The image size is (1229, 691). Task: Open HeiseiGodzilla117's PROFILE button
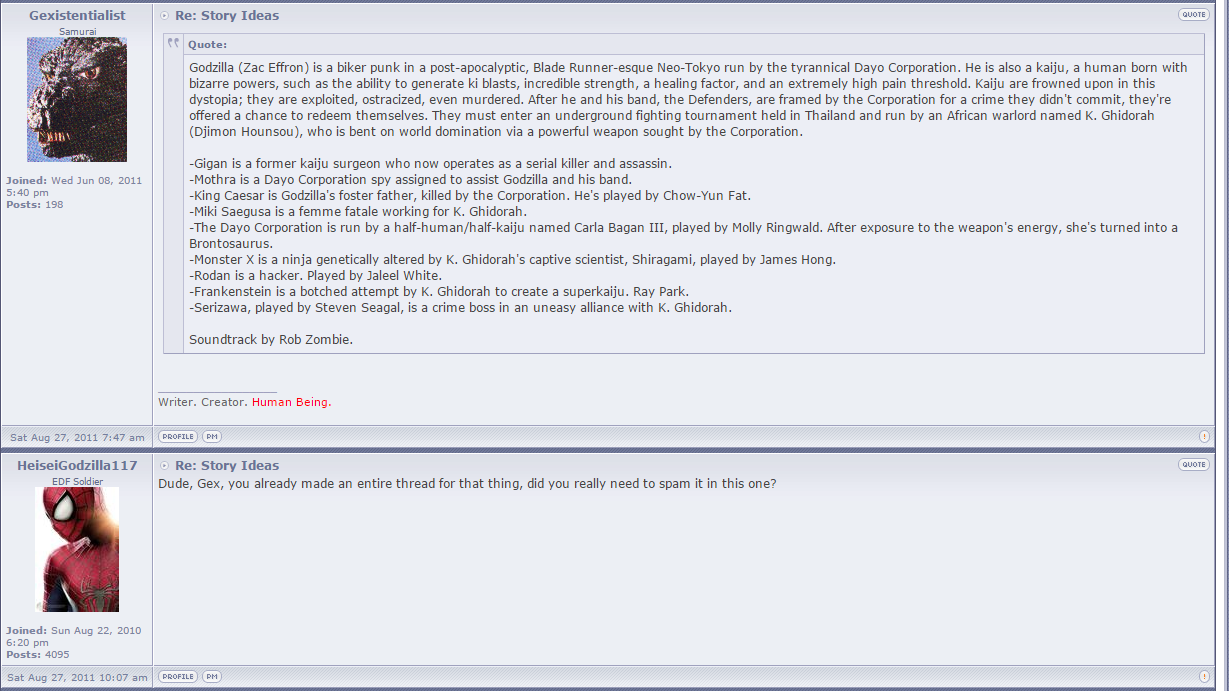(178, 676)
